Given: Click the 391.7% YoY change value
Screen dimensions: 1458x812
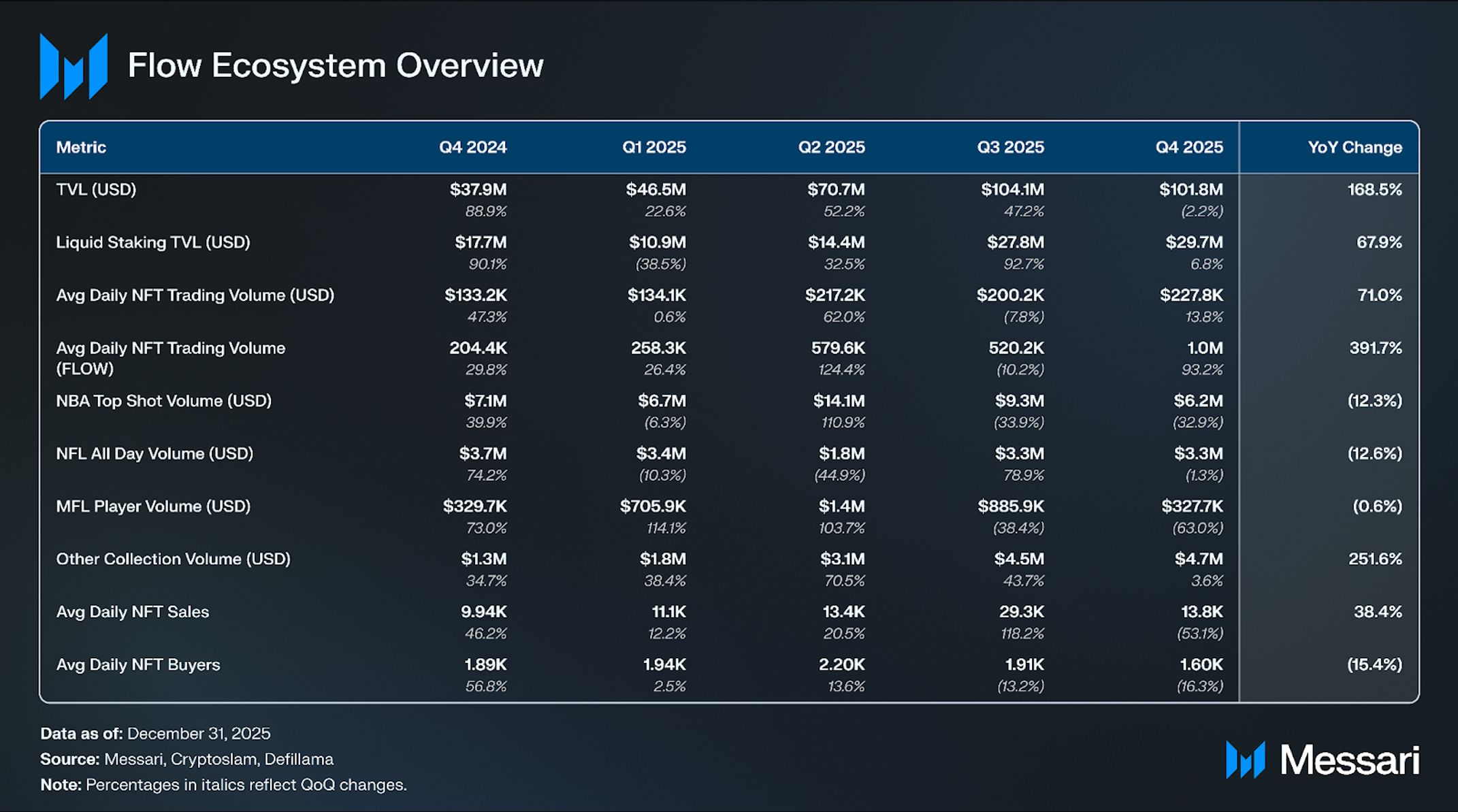Looking at the screenshot, I should [x=1375, y=348].
